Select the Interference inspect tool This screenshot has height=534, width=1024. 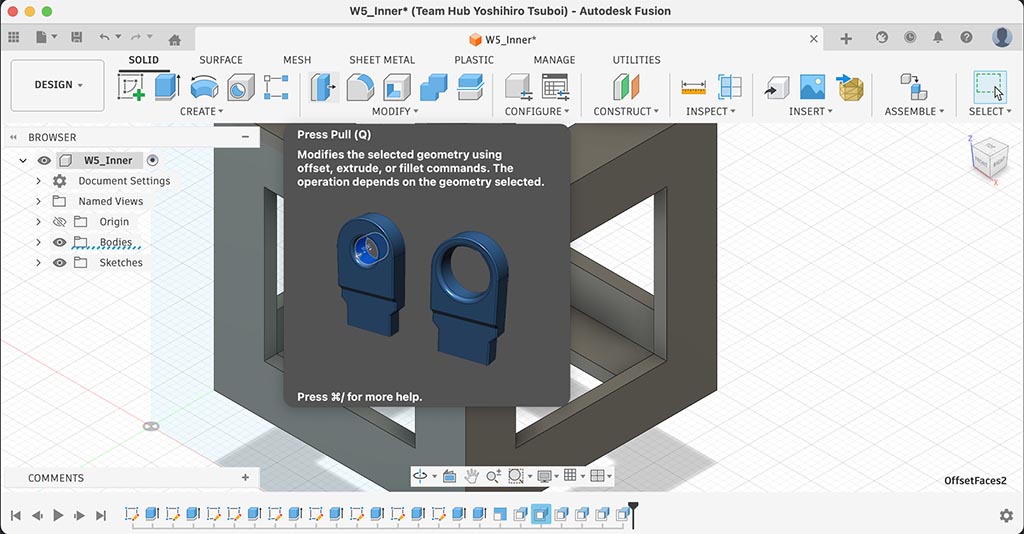[729, 87]
